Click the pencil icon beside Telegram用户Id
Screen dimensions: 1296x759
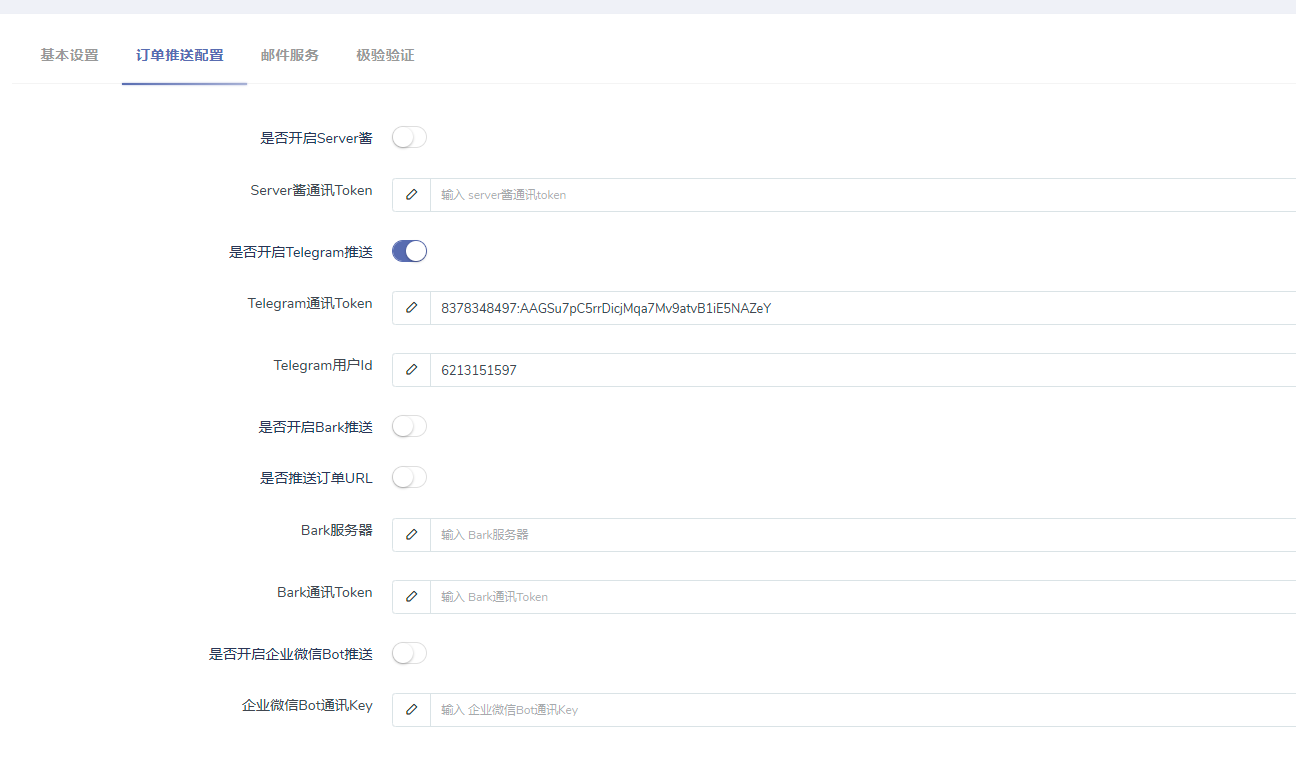(x=411, y=370)
